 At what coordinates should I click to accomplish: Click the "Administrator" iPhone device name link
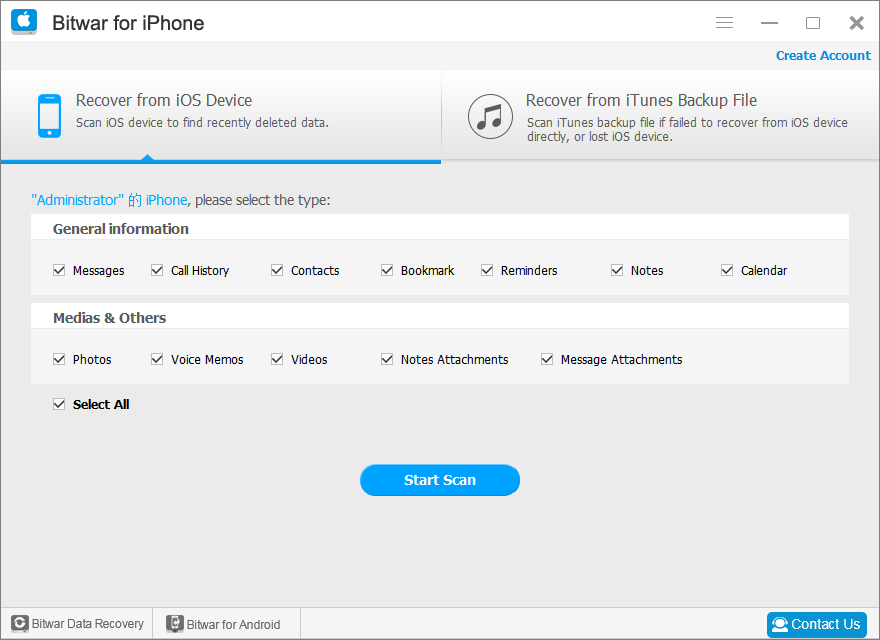click(x=109, y=200)
